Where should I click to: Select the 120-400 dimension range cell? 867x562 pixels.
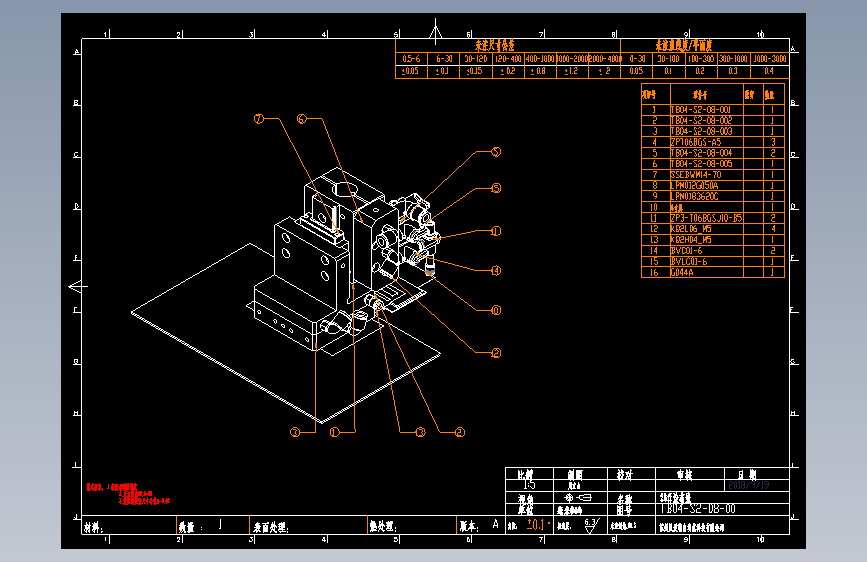[x=508, y=59]
